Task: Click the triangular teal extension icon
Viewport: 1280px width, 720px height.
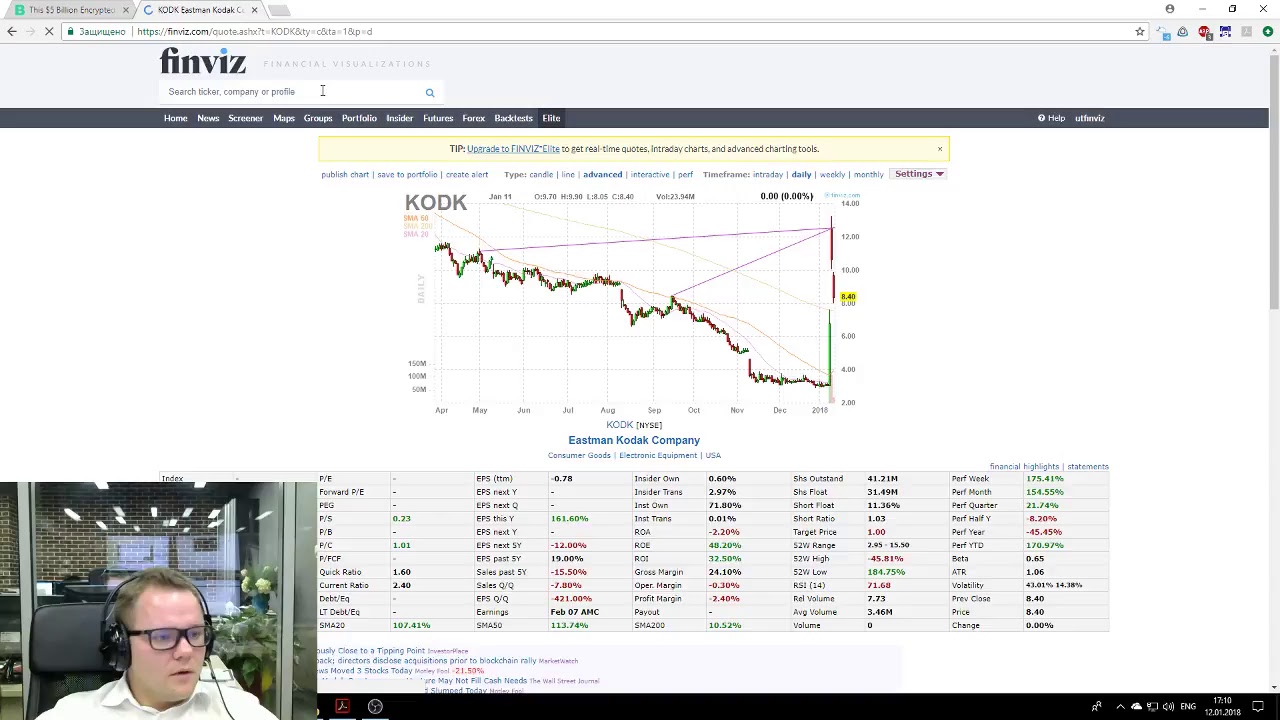Action: point(1183,32)
